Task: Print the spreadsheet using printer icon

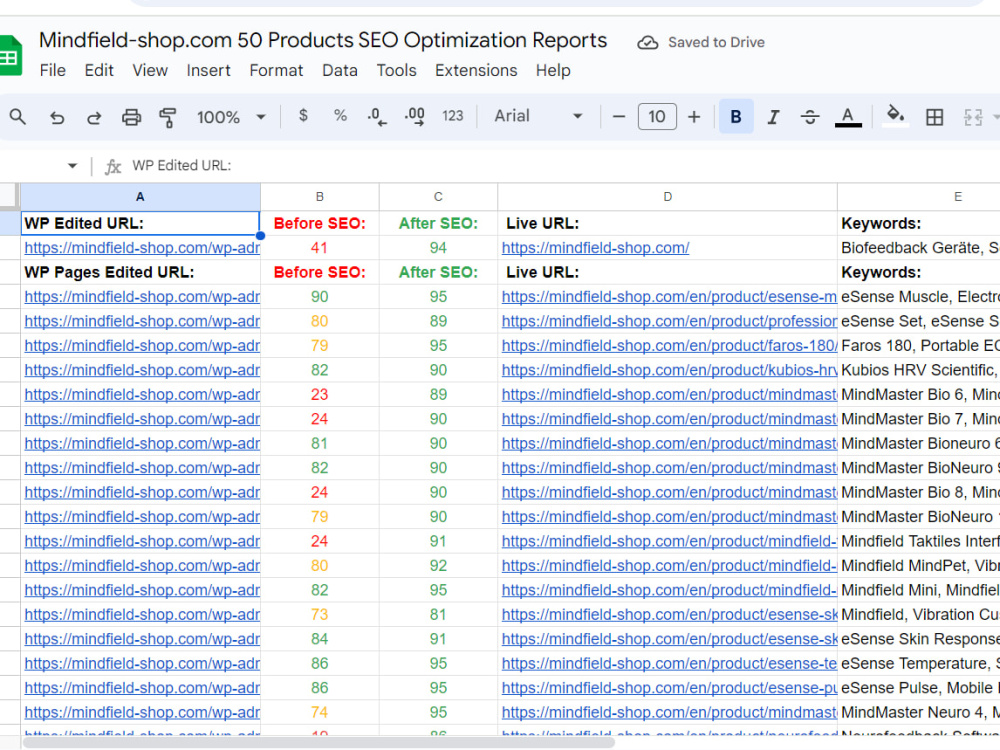Action: coord(131,117)
